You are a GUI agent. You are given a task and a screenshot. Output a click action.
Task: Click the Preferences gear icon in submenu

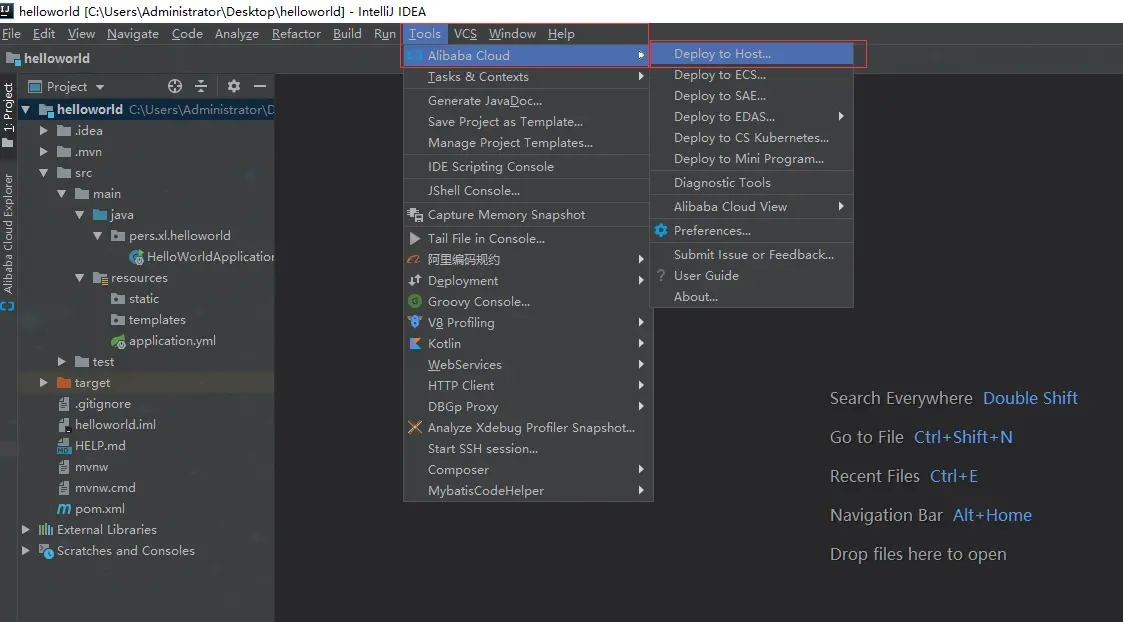[x=661, y=230]
